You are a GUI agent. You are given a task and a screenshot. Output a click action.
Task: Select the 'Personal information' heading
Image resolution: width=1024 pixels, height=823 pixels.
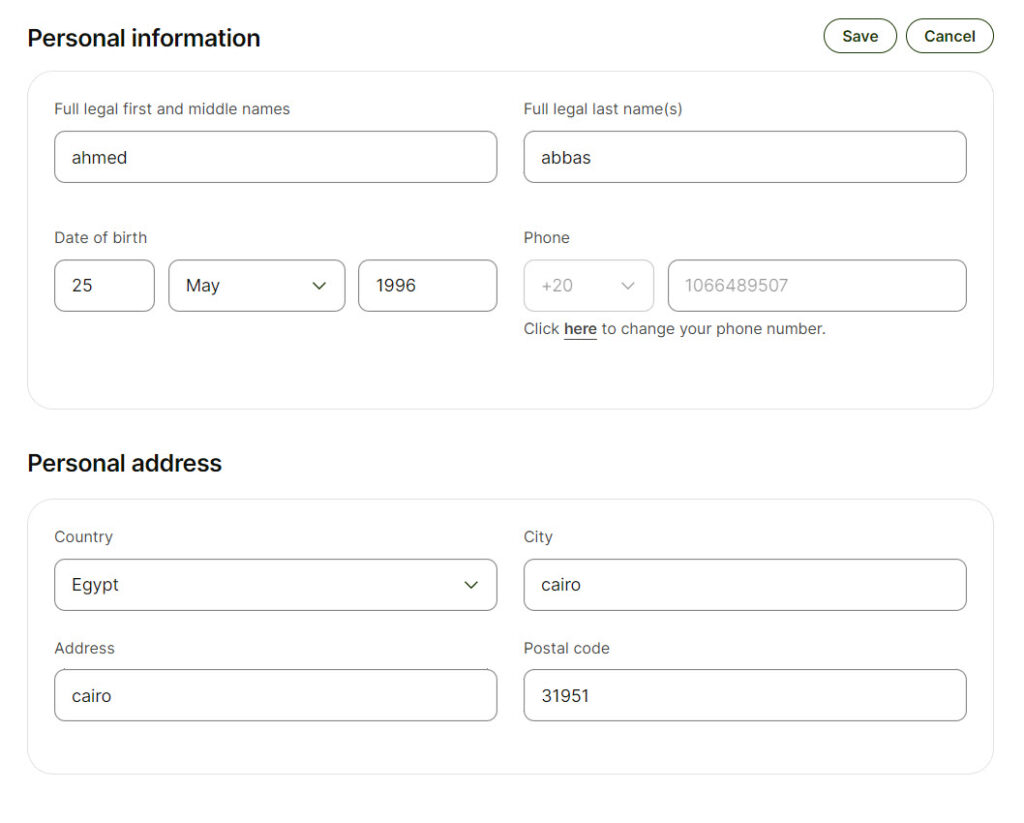pos(144,38)
